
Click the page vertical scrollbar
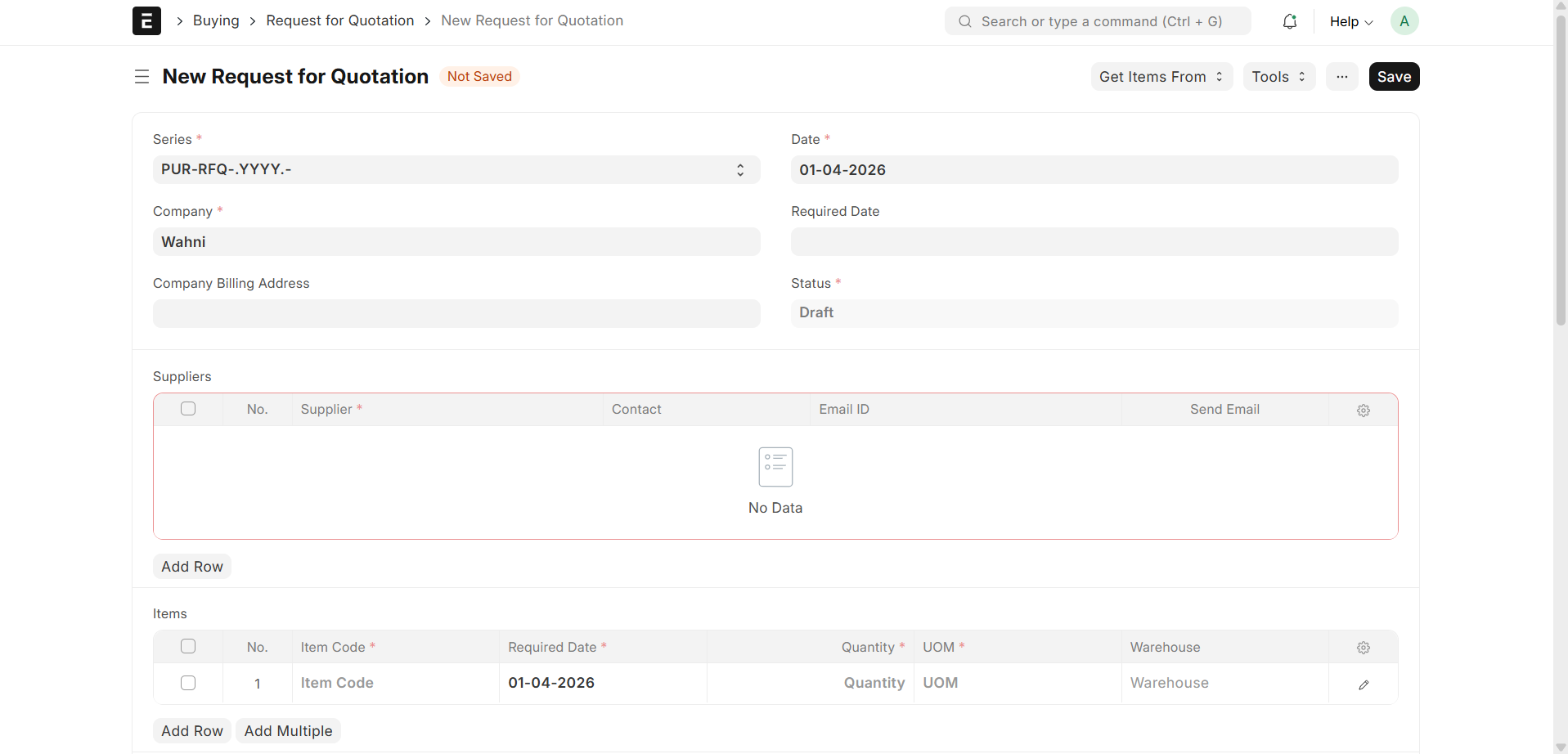tap(1561, 172)
